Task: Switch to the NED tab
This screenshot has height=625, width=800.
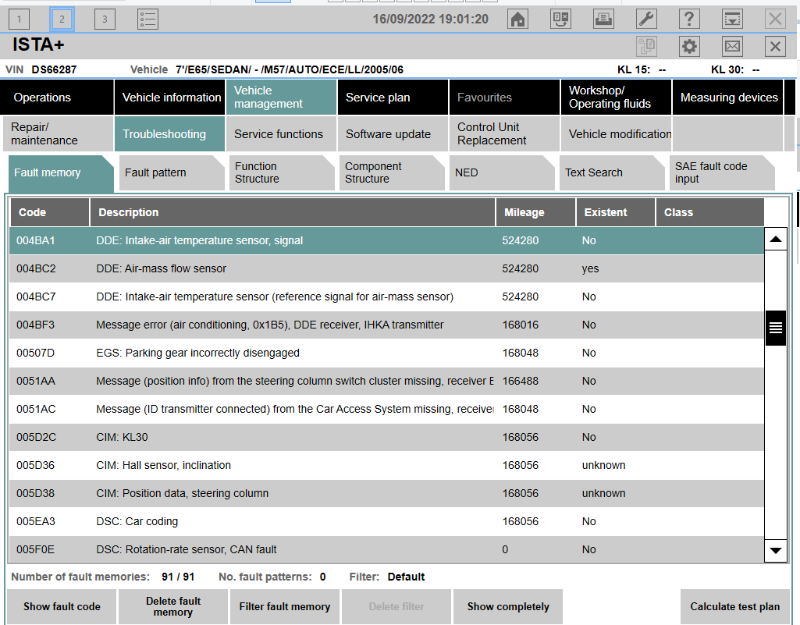Action: pos(502,173)
